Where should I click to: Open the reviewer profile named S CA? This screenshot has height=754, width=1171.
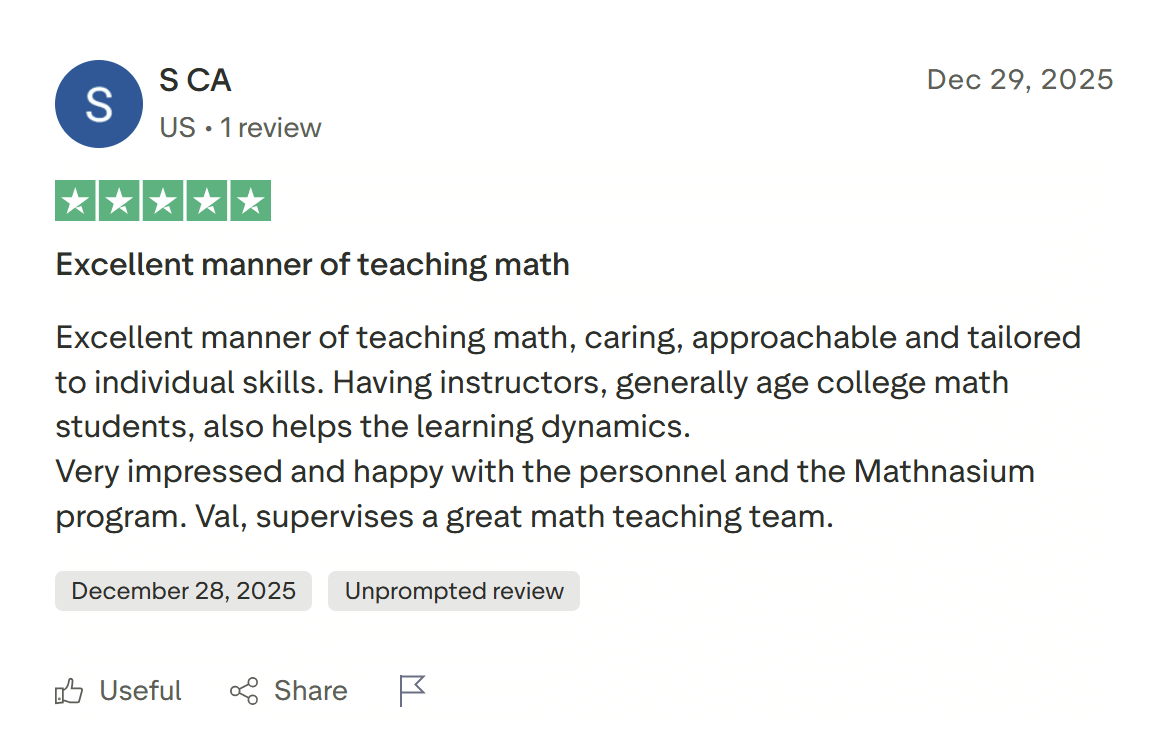tap(195, 80)
